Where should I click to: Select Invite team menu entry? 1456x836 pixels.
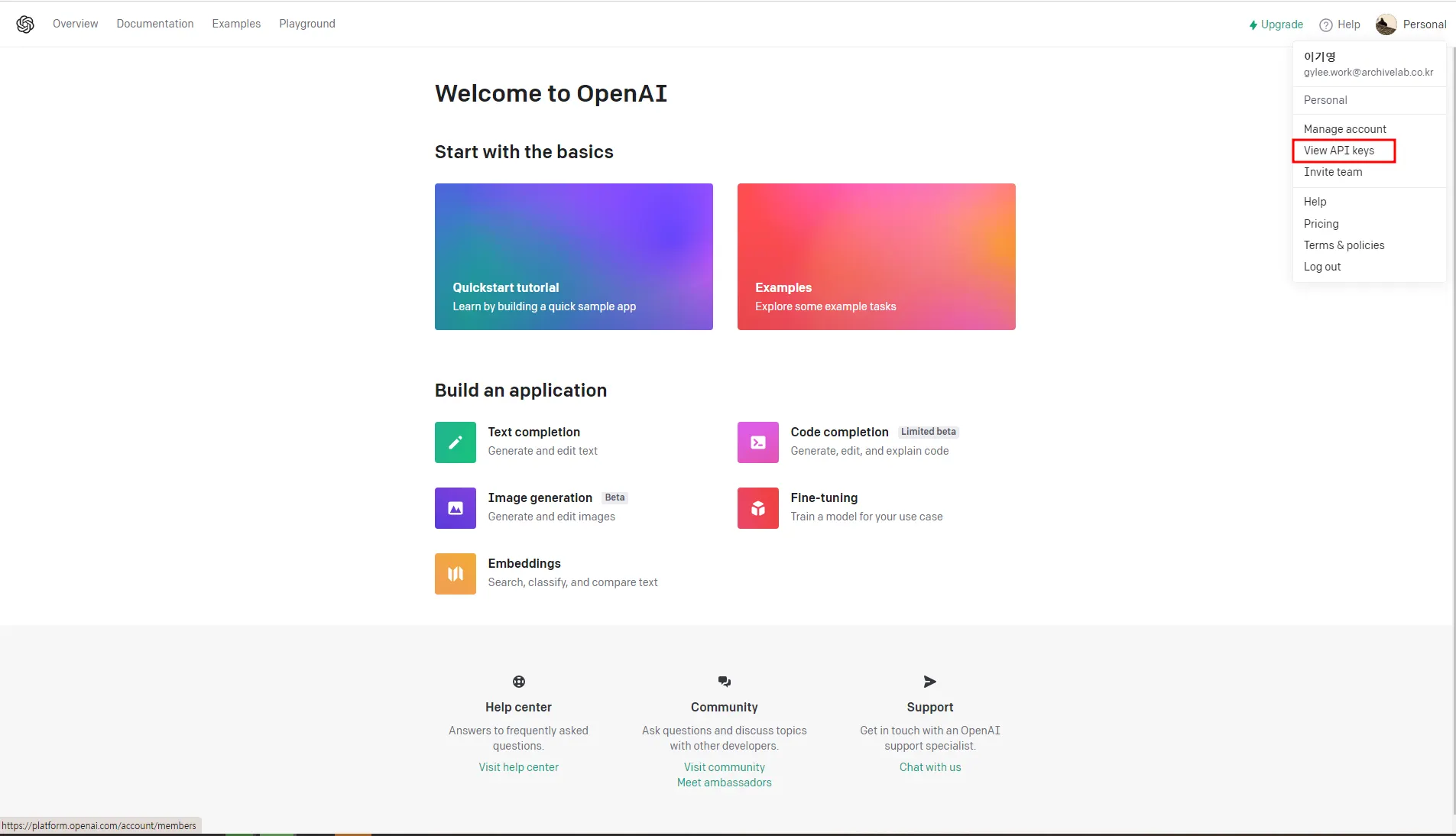point(1333,172)
